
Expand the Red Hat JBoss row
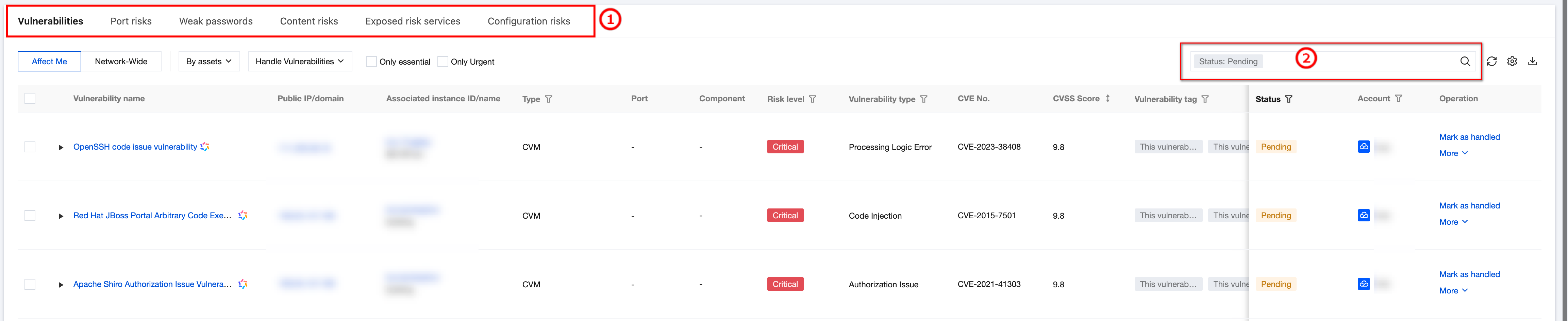pos(61,216)
